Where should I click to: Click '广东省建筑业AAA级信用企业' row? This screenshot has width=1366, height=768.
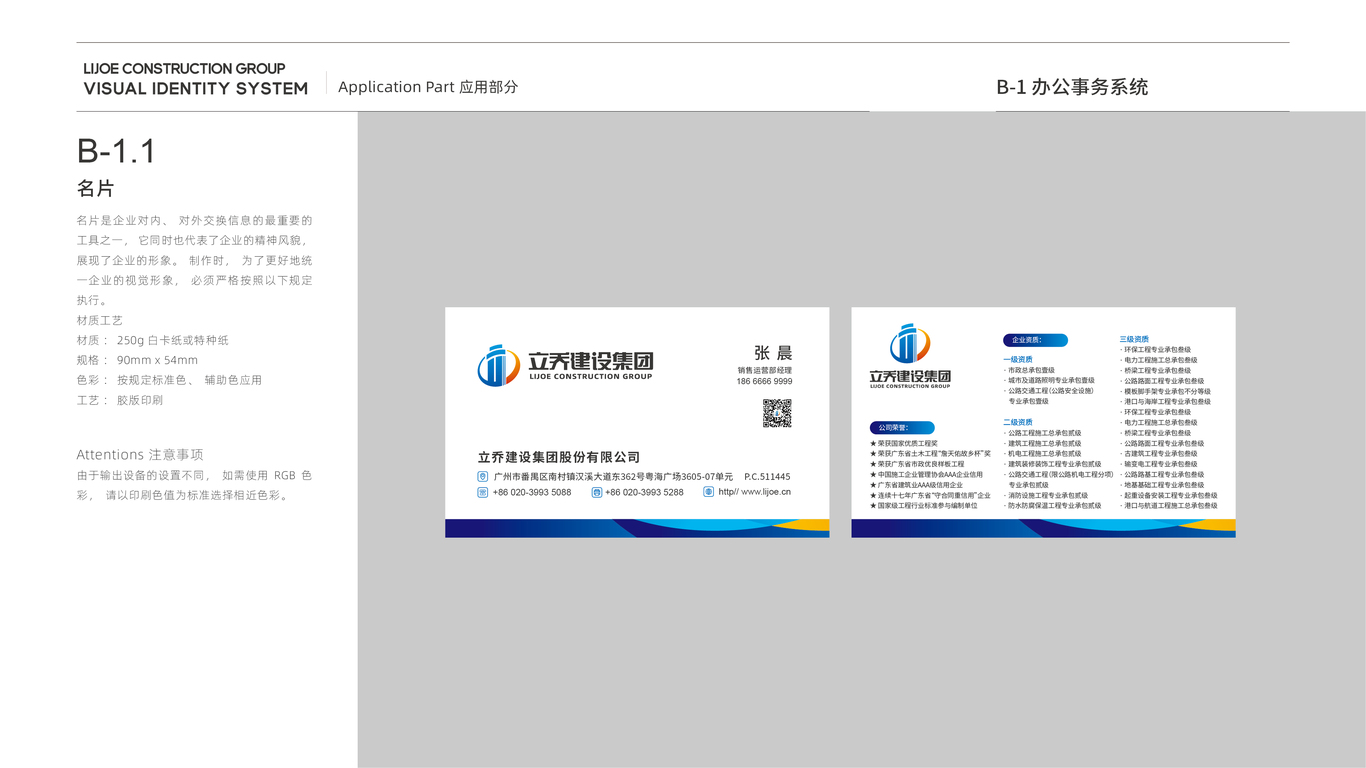pos(917,485)
